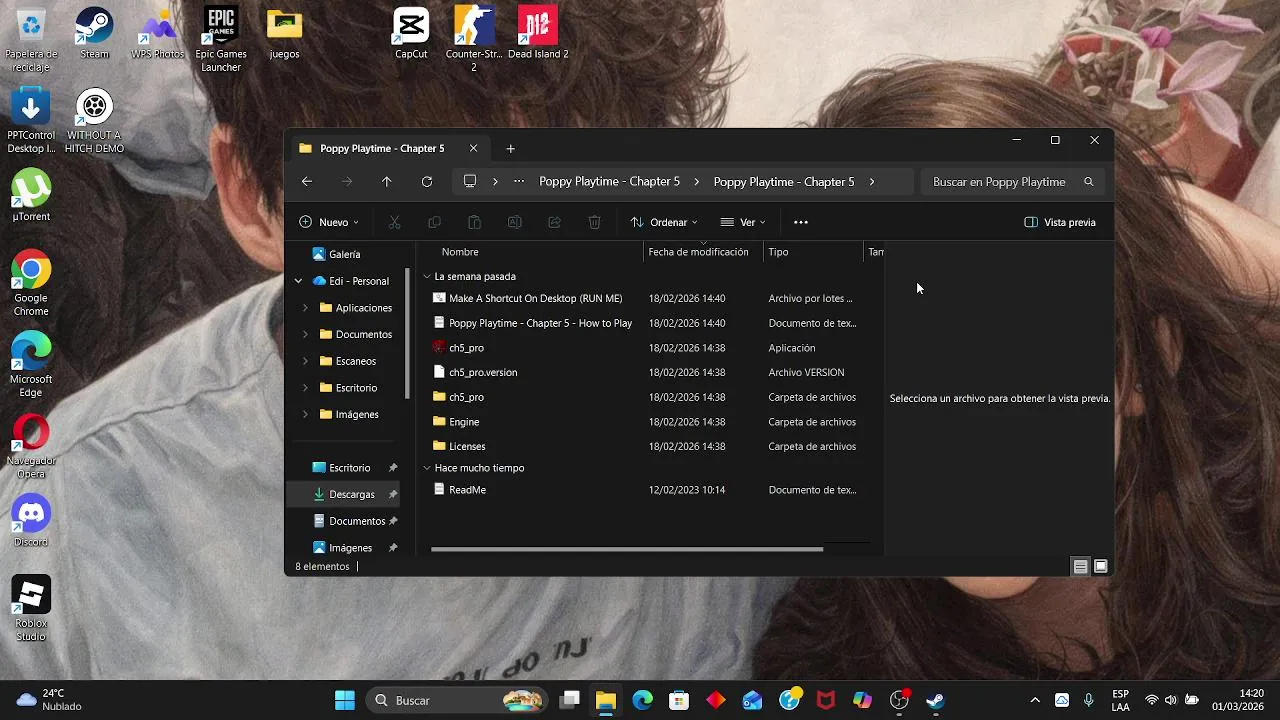This screenshot has width=1280, height=720.
Task: Open the Ordenar dropdown
Action: click(664, 222)
